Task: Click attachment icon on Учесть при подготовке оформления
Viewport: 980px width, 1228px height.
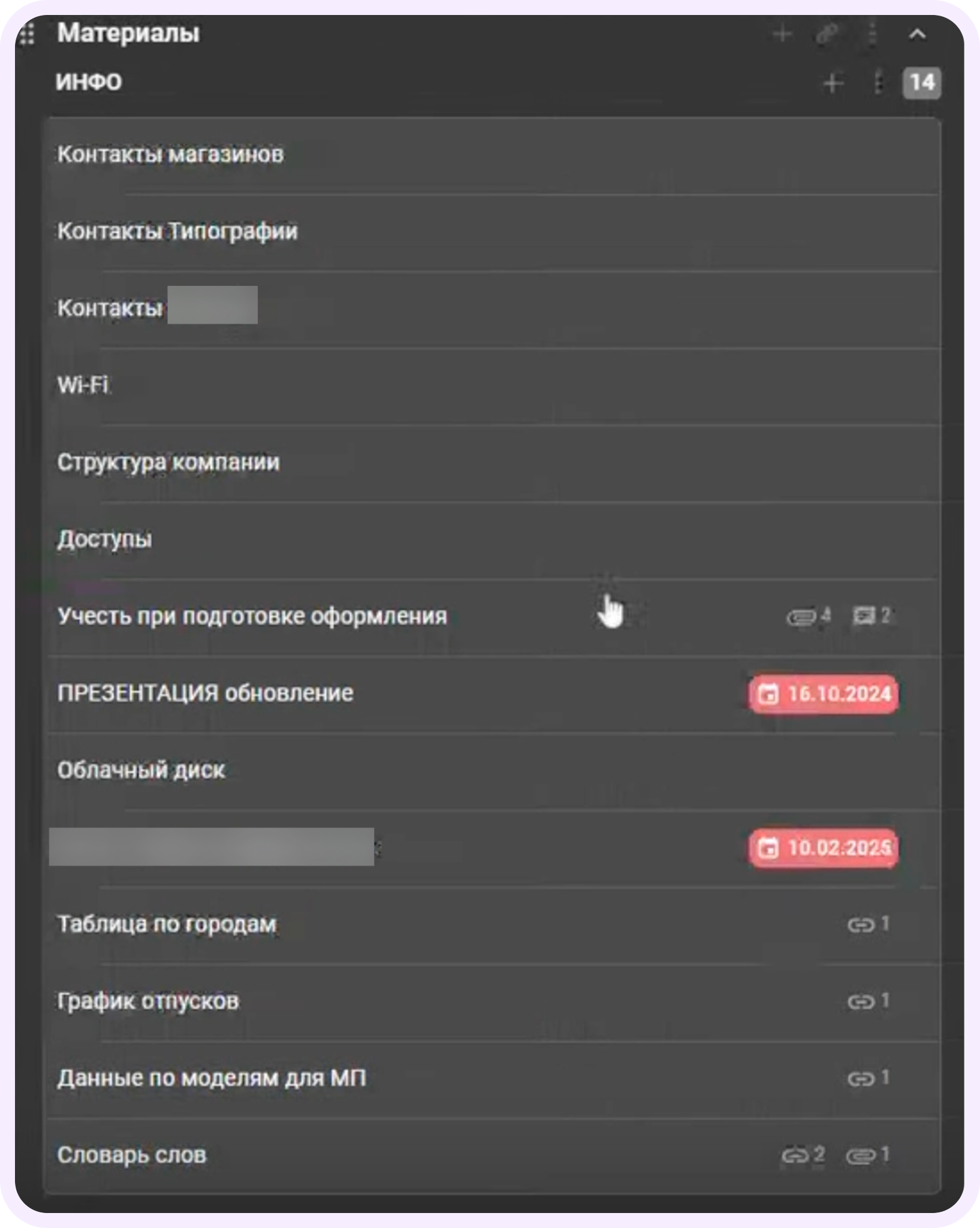Action: coord(802,616)
